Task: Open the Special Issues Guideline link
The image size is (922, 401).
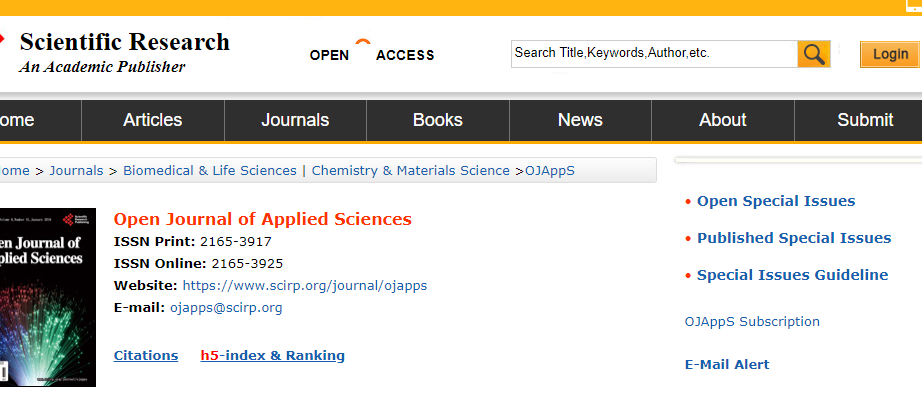Action: point(792,275)
